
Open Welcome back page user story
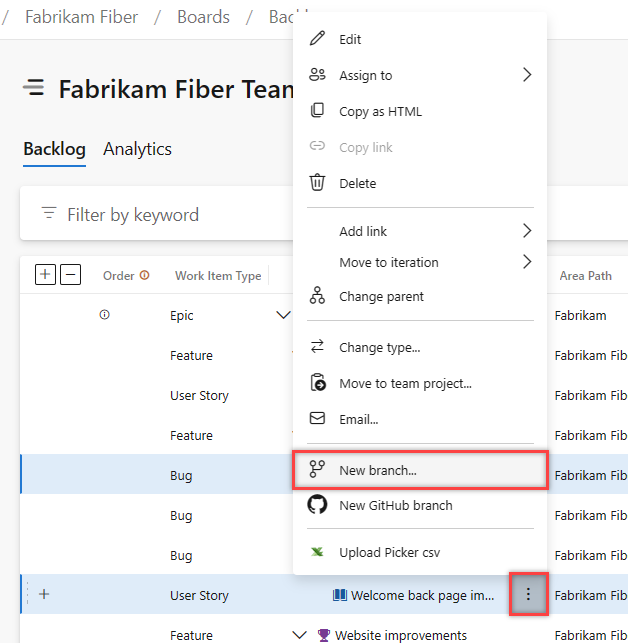coord(422,595)
